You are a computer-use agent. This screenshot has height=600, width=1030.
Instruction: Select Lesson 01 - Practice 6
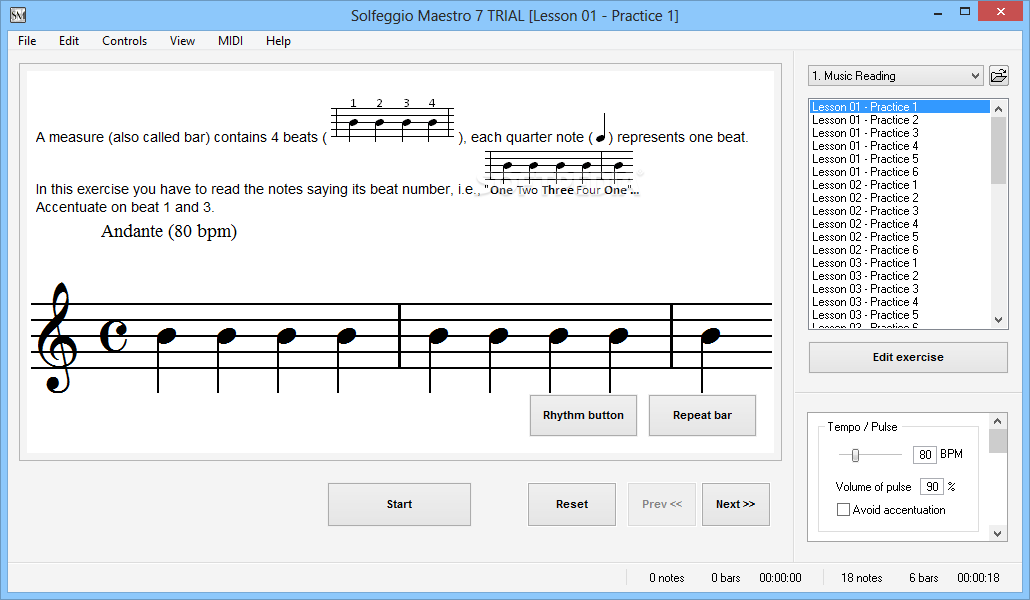pos(899,172)
